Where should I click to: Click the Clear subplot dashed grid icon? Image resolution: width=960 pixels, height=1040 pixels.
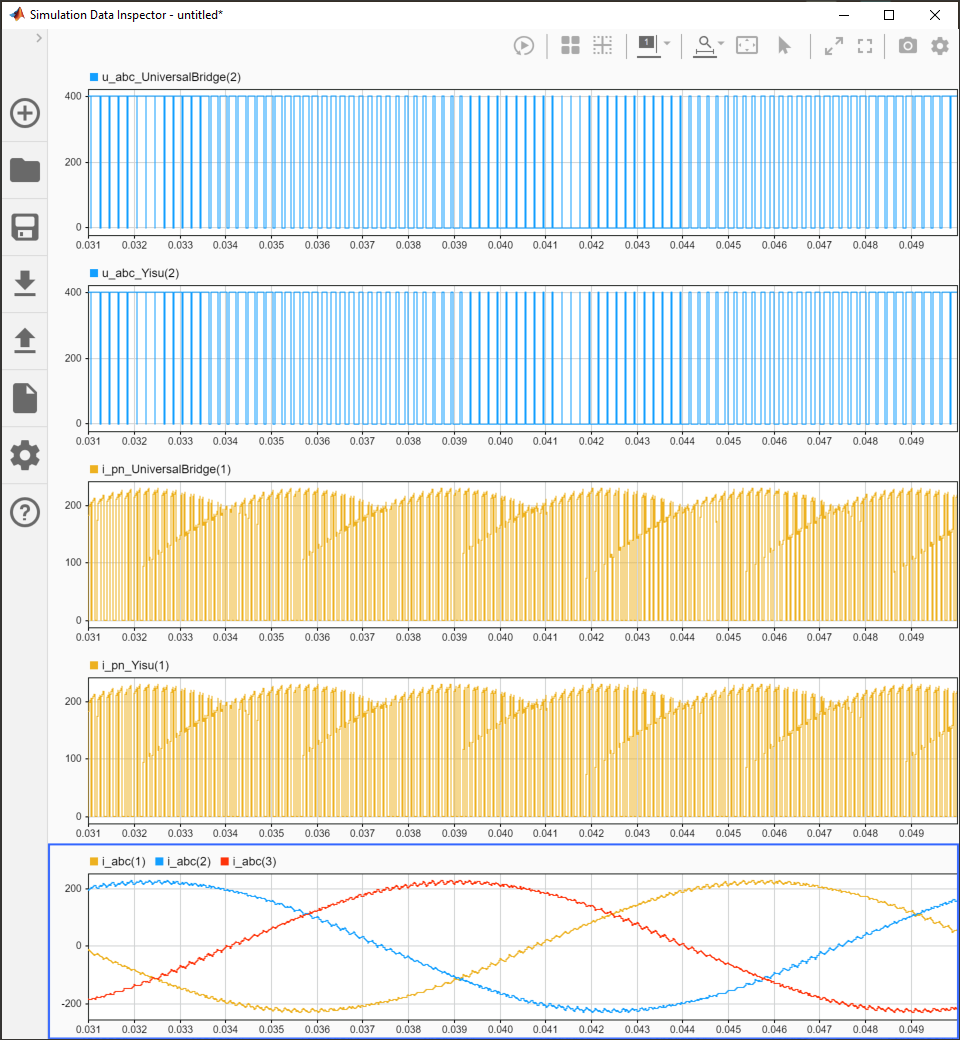[602, 45]
